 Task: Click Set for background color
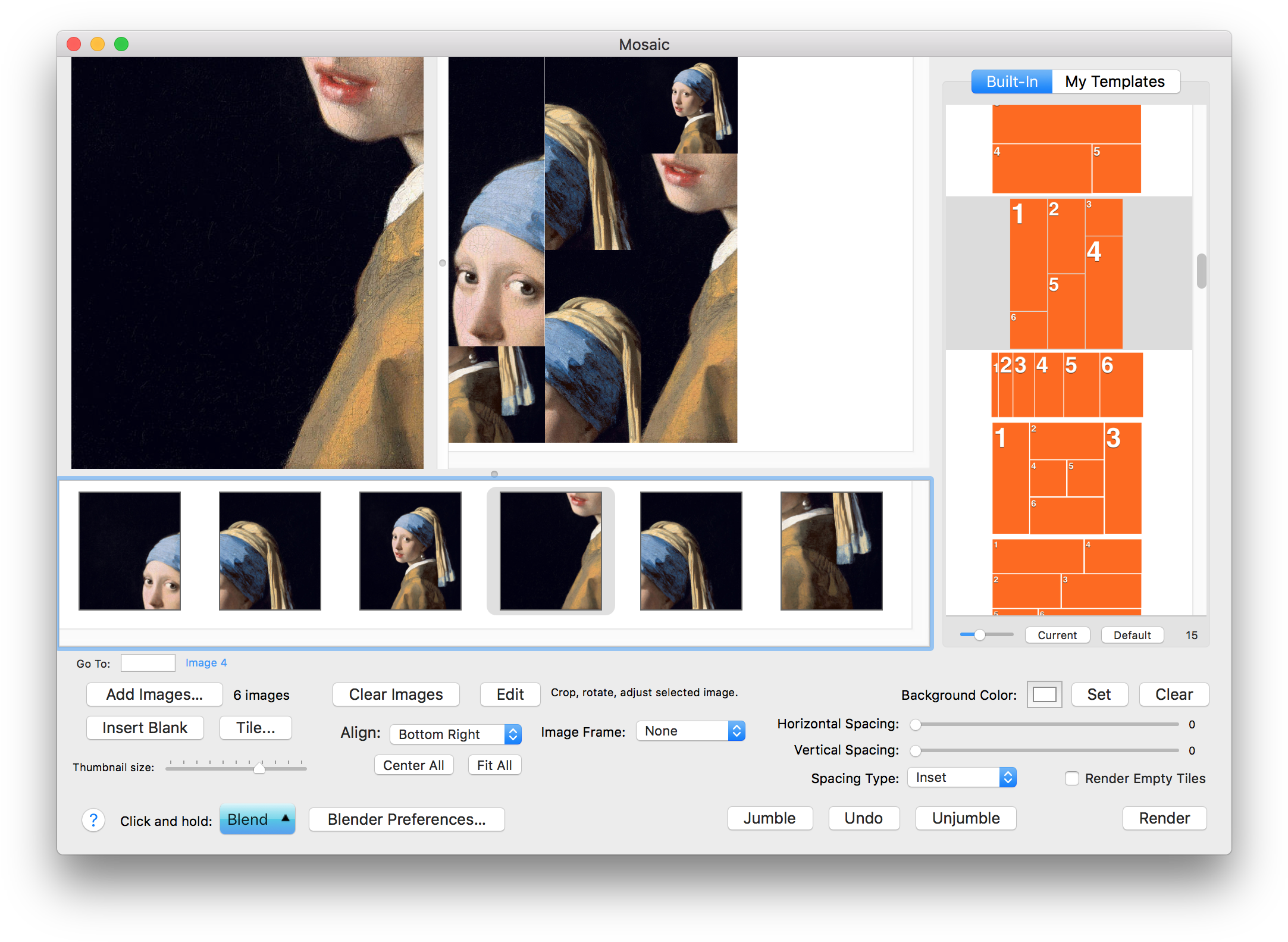pos(1099,694)
